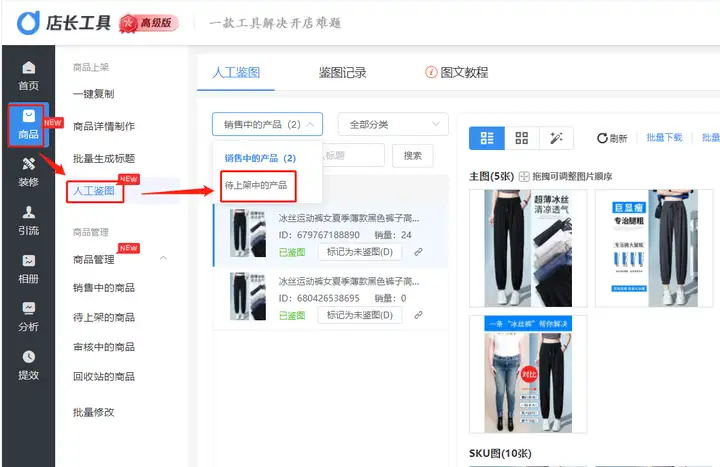
Task: Open 一键复制 menu item
Action: click(94, 94)
